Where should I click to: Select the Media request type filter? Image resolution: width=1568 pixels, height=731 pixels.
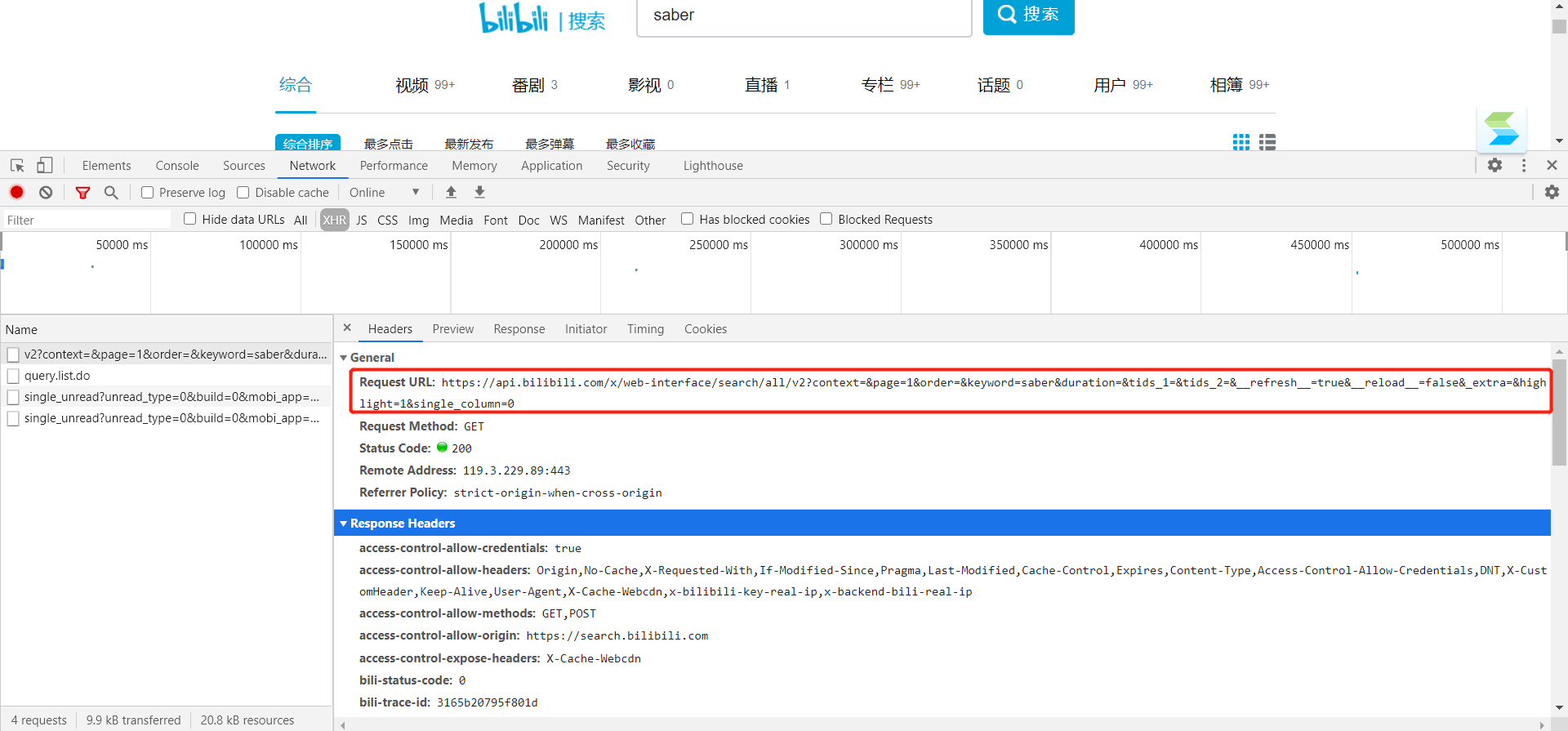457,221
